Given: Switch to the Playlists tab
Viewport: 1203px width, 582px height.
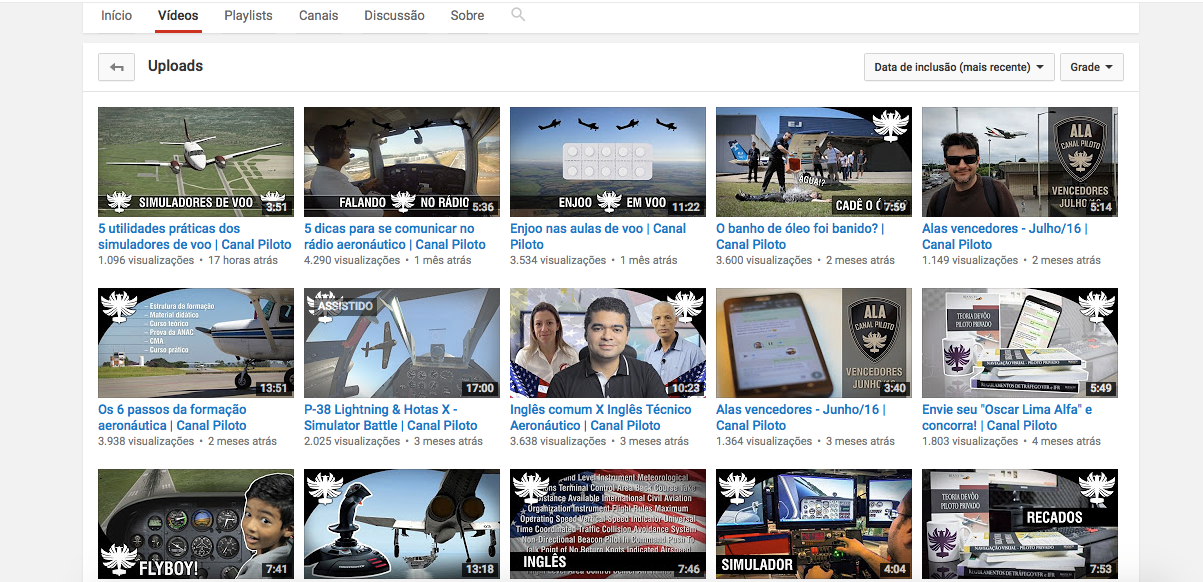Looking at the screenshot, I should pyautogui.click(x=248, y=16).
